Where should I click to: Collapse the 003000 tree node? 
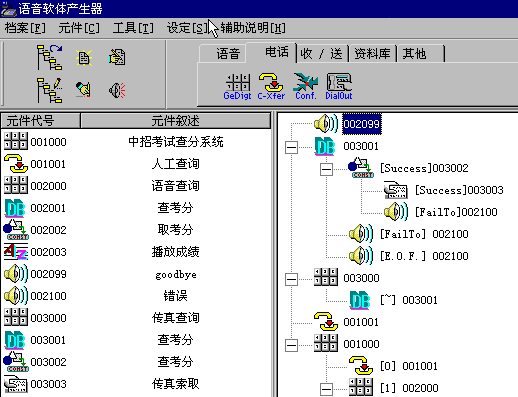(x=291, y=279)
